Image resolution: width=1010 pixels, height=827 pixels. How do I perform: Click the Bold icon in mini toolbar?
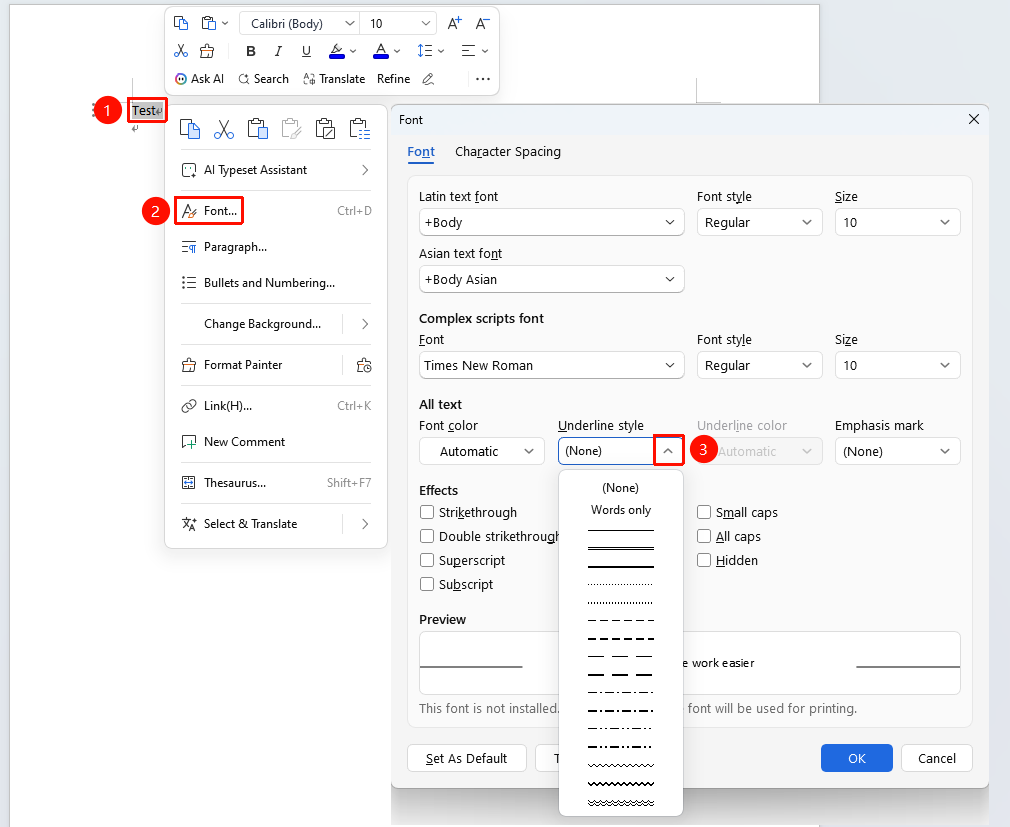[x=251, y=51]
